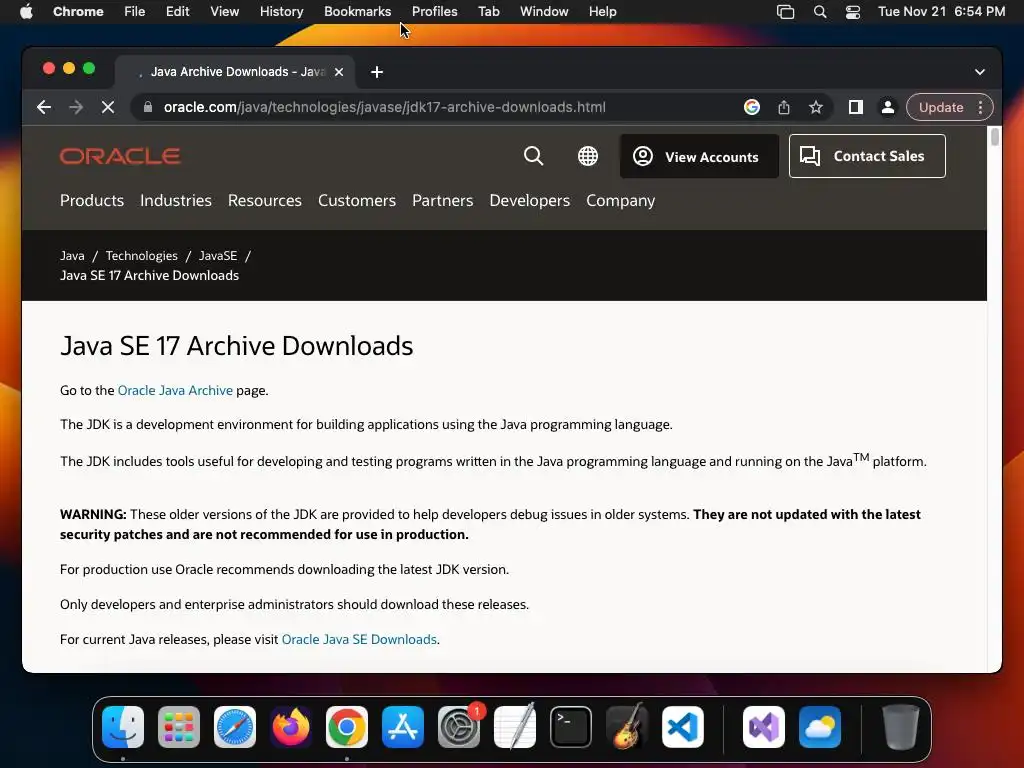Image resolution: width=1024 pixels, height=768 pixels.
Task: Bookmark this page with the star icon
Action: (x=816, y=107)
